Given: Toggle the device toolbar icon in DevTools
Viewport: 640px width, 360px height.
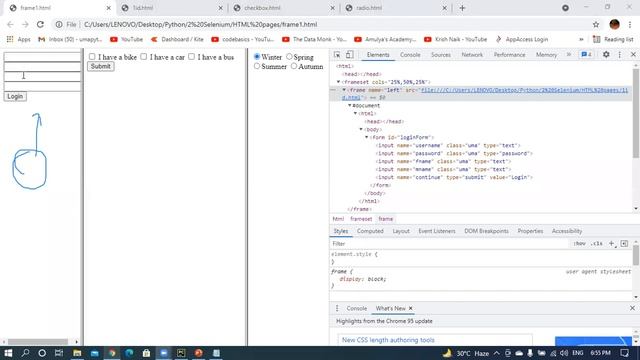Looking at the screenshot, I should click(350, 55).
